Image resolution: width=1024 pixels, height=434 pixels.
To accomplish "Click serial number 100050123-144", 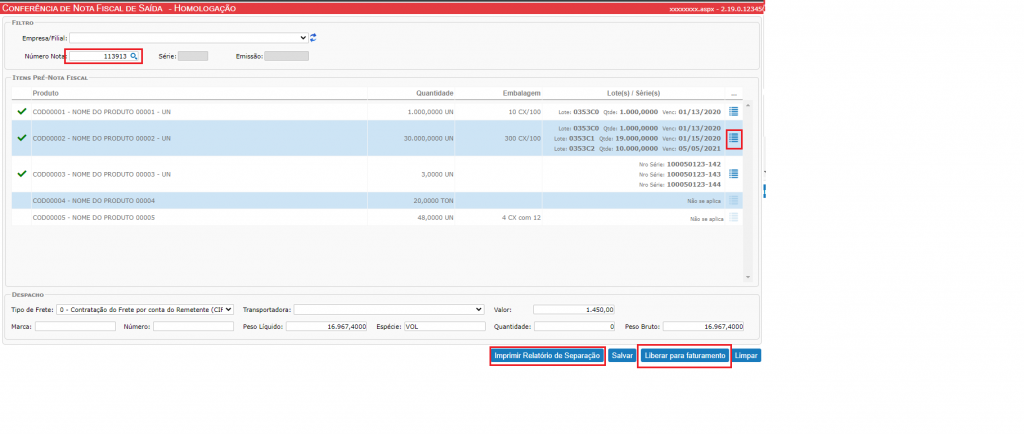I will (x=694, y=185).
